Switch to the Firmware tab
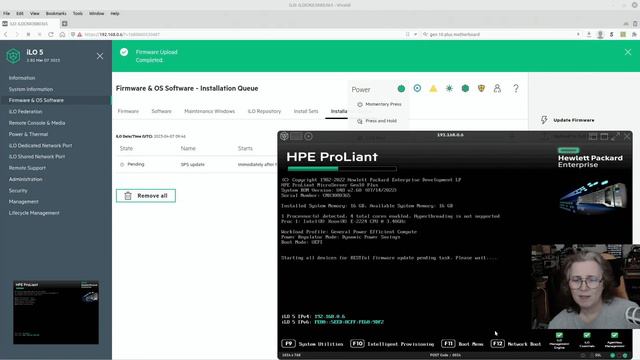 128,111
